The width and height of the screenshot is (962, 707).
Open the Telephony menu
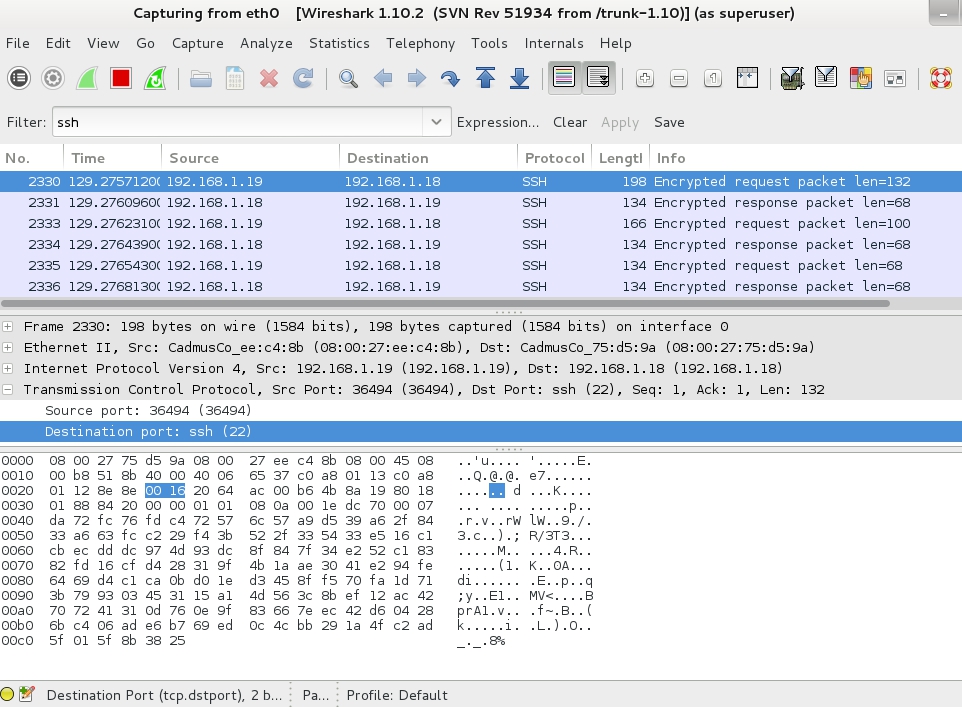[x=420, y=43]
